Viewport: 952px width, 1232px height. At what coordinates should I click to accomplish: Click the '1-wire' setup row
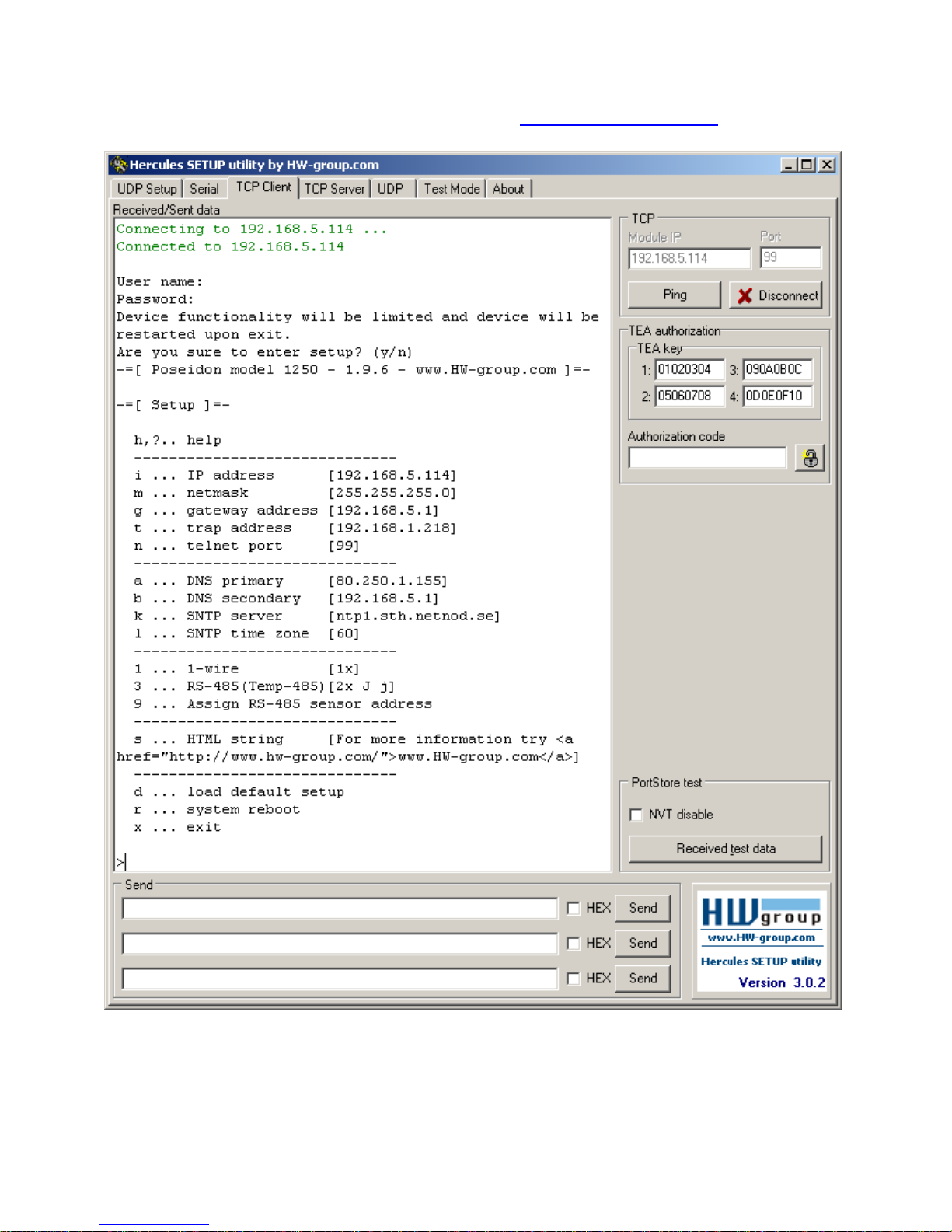(247, 668)
